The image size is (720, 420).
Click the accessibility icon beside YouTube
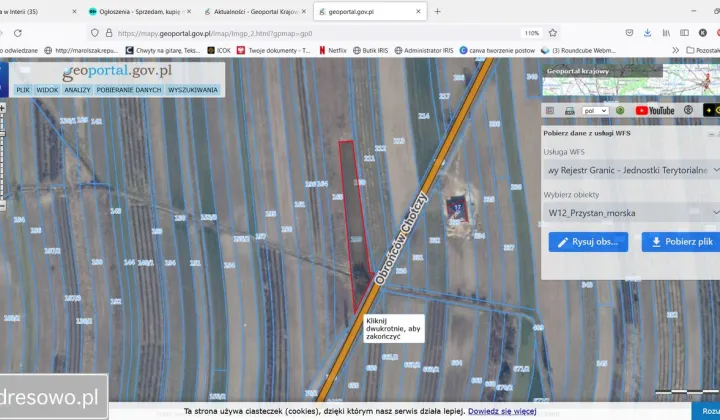[x=688, y=110]
